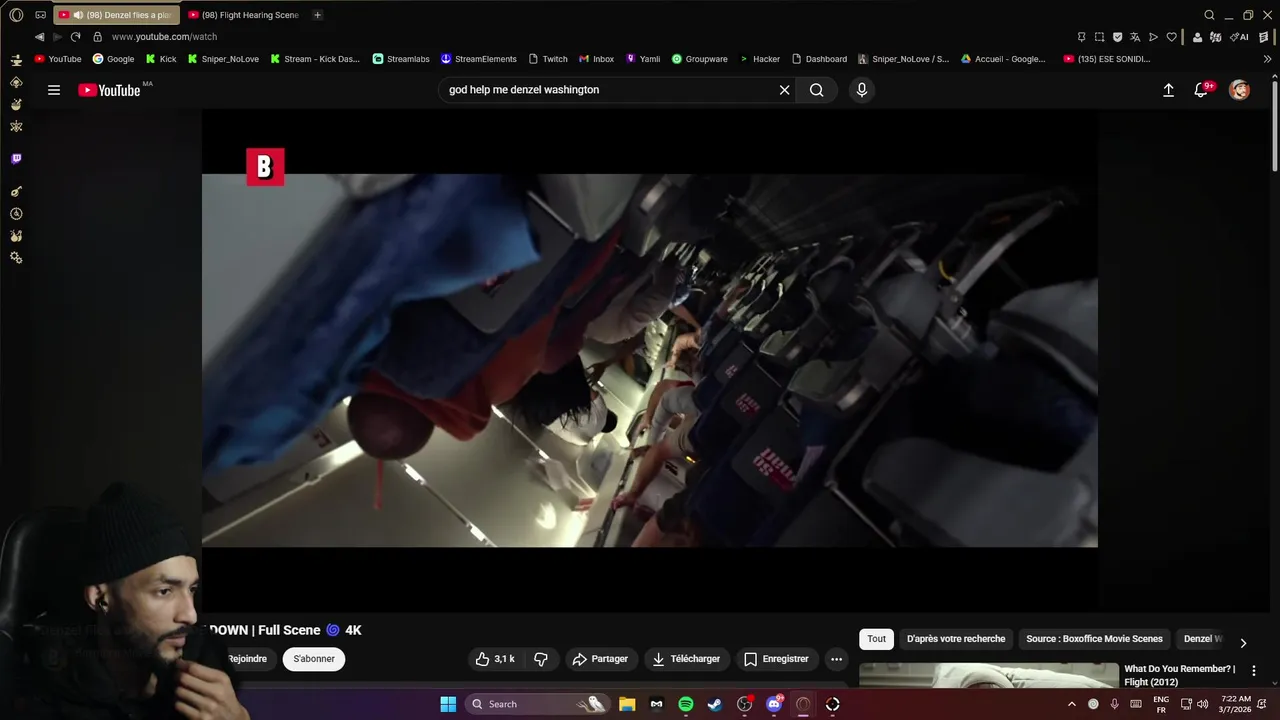
Task: Open the Opera main menu icon
Action: (x=16, y=15)
